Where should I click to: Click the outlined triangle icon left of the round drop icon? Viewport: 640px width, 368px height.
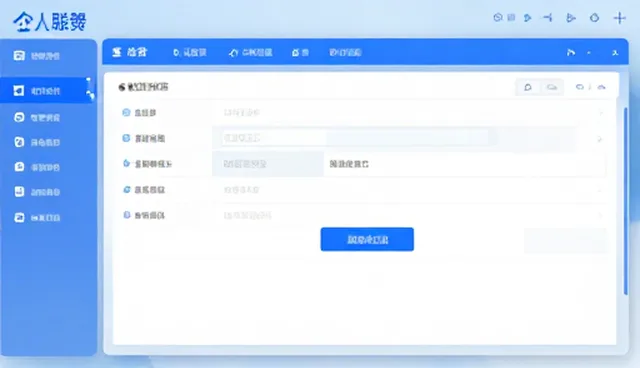click(x=571, y=18)
